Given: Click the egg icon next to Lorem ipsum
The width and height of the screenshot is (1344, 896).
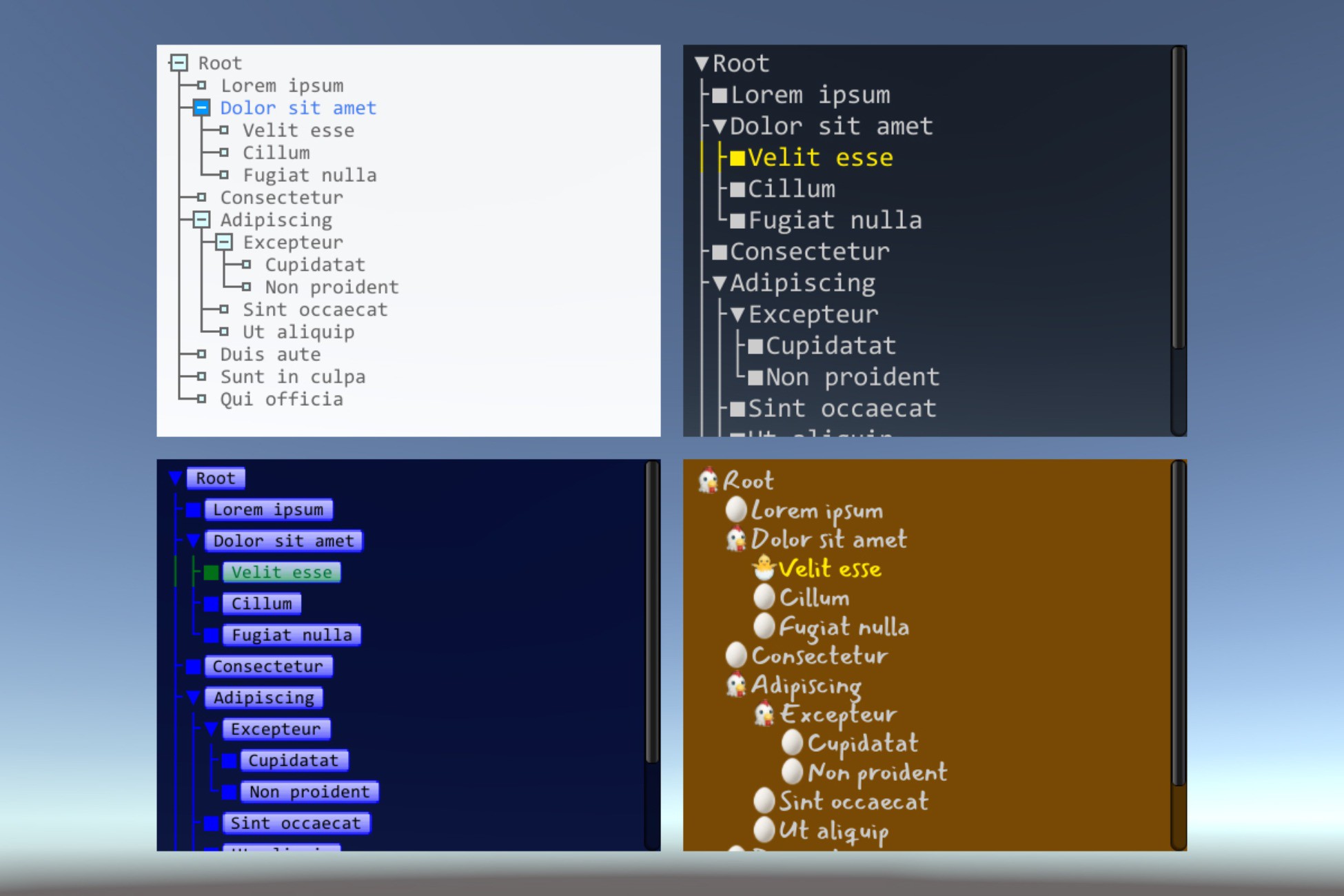Looking at the screenshot, I should 736,510.
